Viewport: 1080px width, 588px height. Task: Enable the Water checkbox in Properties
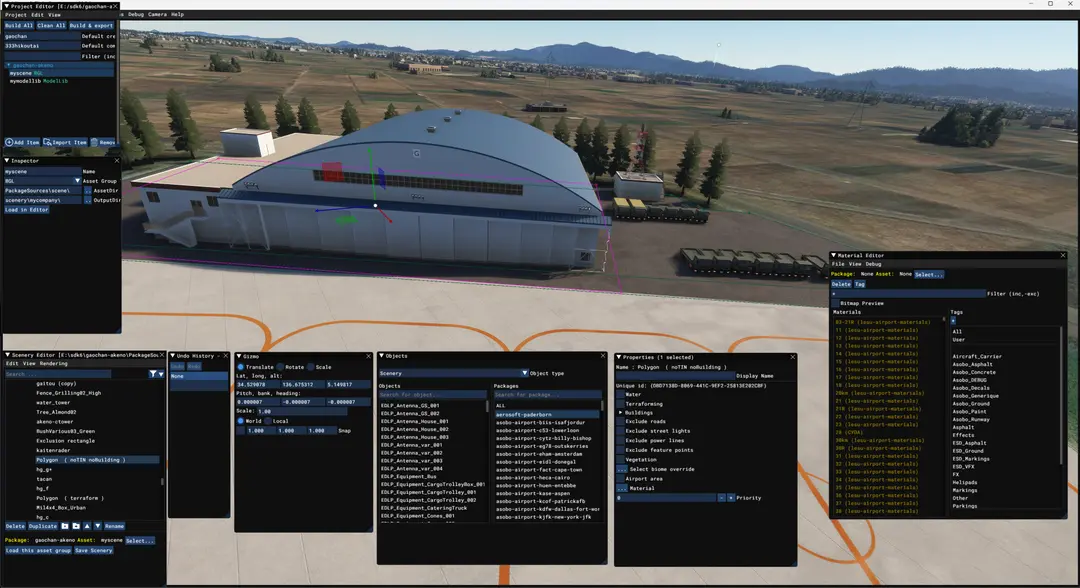(621, 395)
